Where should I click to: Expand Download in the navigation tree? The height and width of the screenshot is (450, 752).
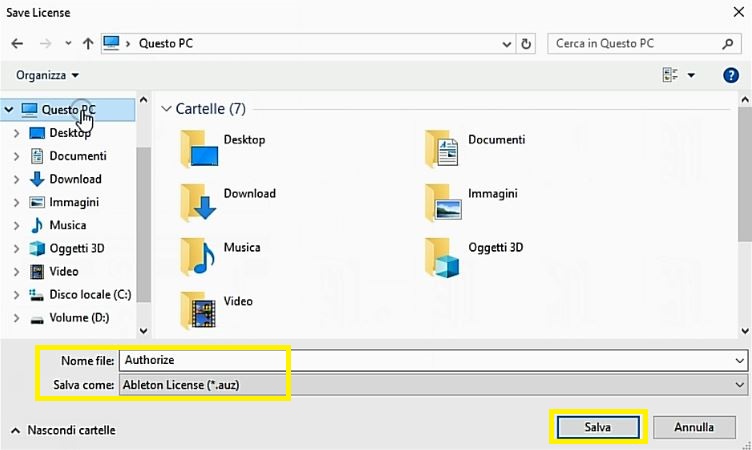pyautogui.click(x=16, y=179)
